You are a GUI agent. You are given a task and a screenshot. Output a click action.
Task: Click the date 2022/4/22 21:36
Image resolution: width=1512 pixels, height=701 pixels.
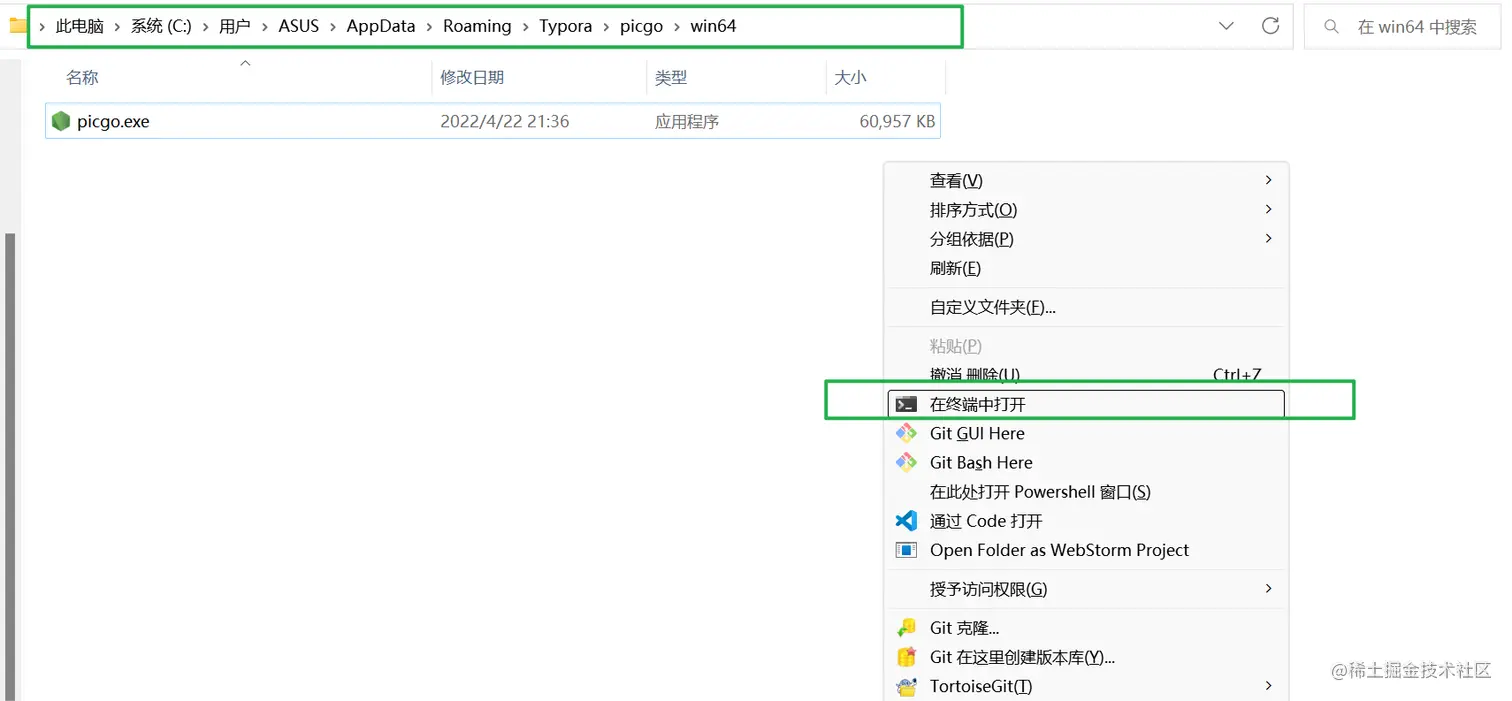point(505,122)
